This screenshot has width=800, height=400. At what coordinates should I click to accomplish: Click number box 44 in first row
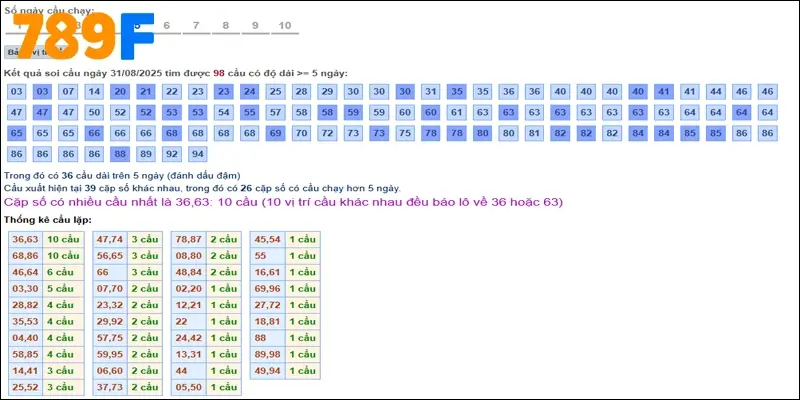[715, 92]
